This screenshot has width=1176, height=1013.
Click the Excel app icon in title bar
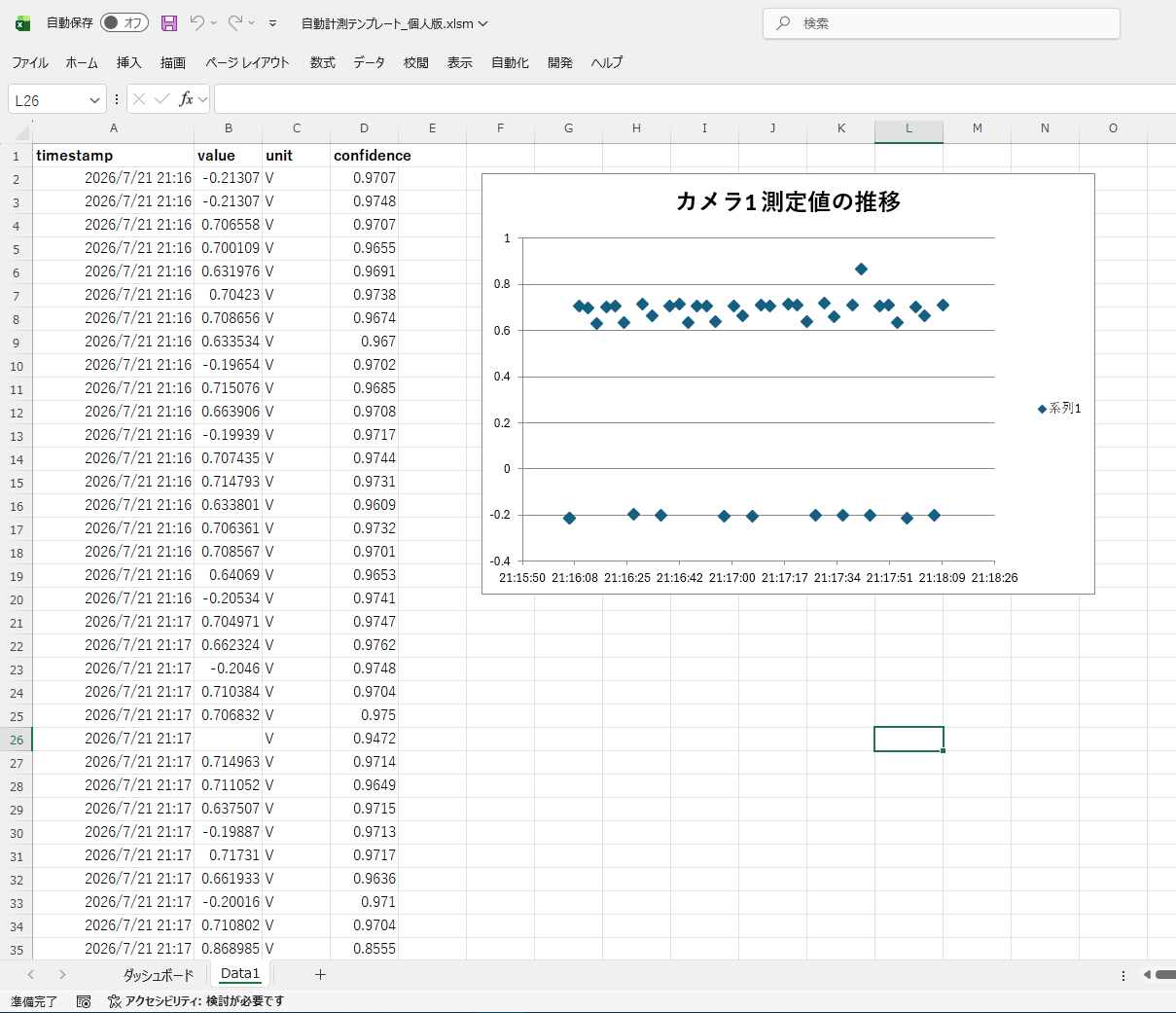(x=22, y=23)
